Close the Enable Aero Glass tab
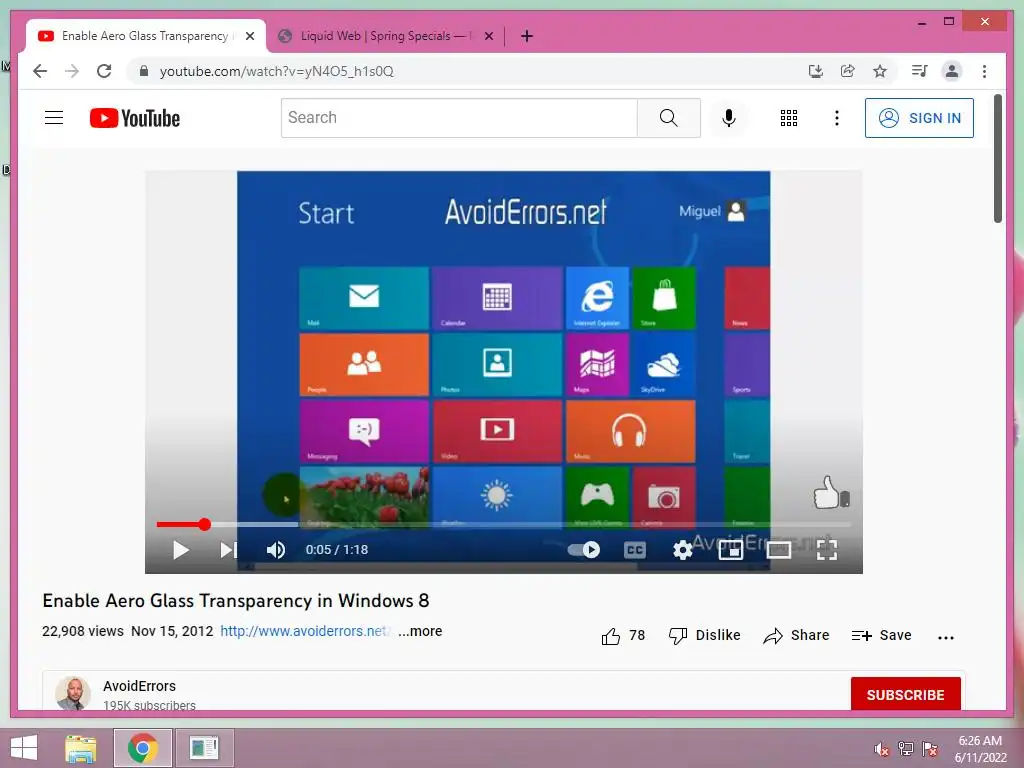 [x=249, y=36]
